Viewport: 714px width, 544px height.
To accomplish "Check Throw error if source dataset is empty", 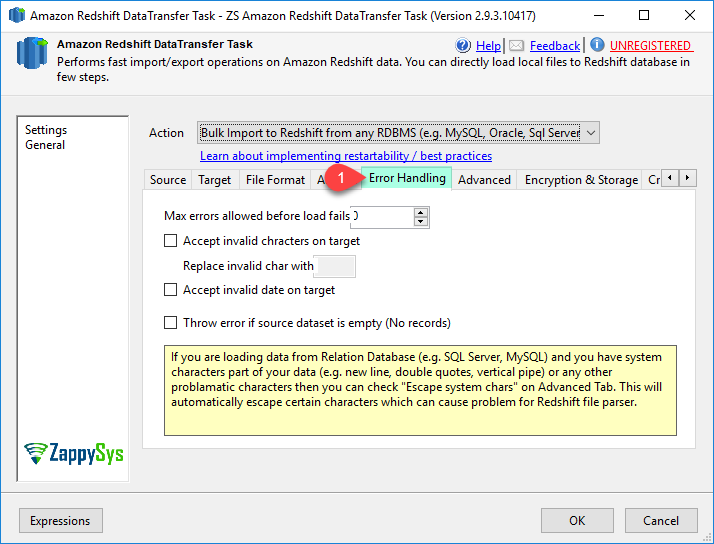I will 170,322.
